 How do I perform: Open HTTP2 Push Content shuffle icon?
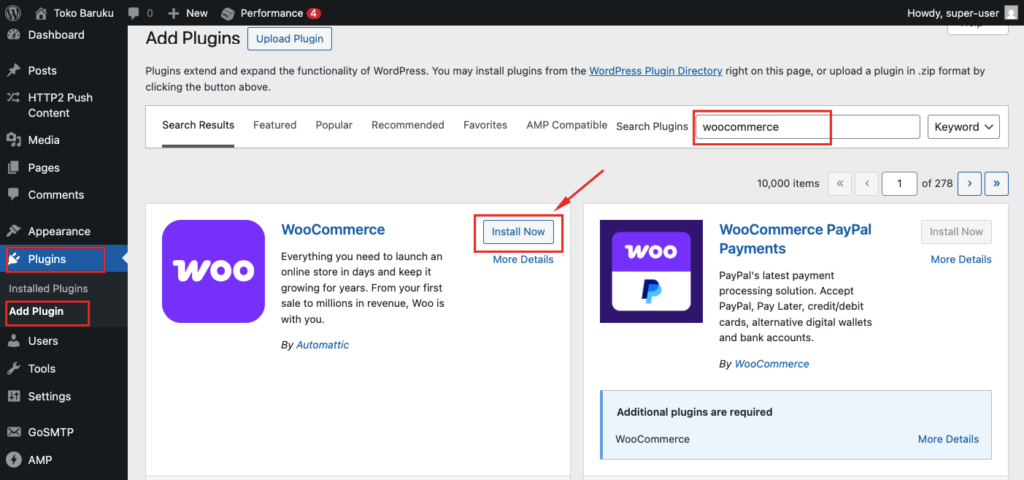[13, 98]
